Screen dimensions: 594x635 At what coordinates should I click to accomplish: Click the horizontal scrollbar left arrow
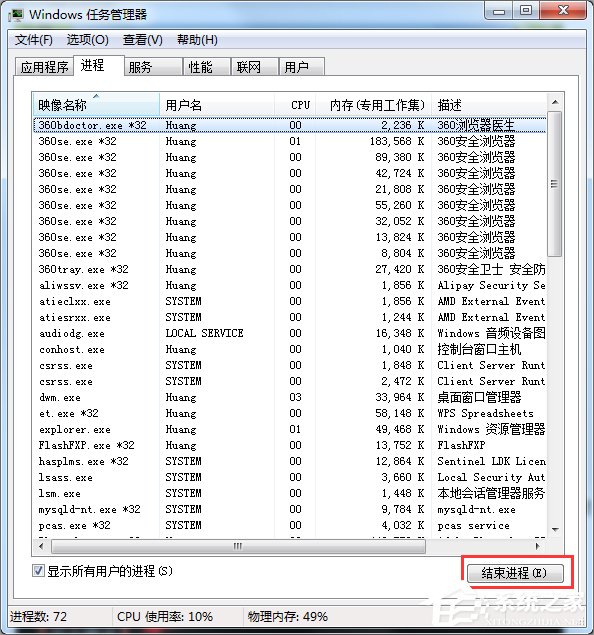[41, 546]
